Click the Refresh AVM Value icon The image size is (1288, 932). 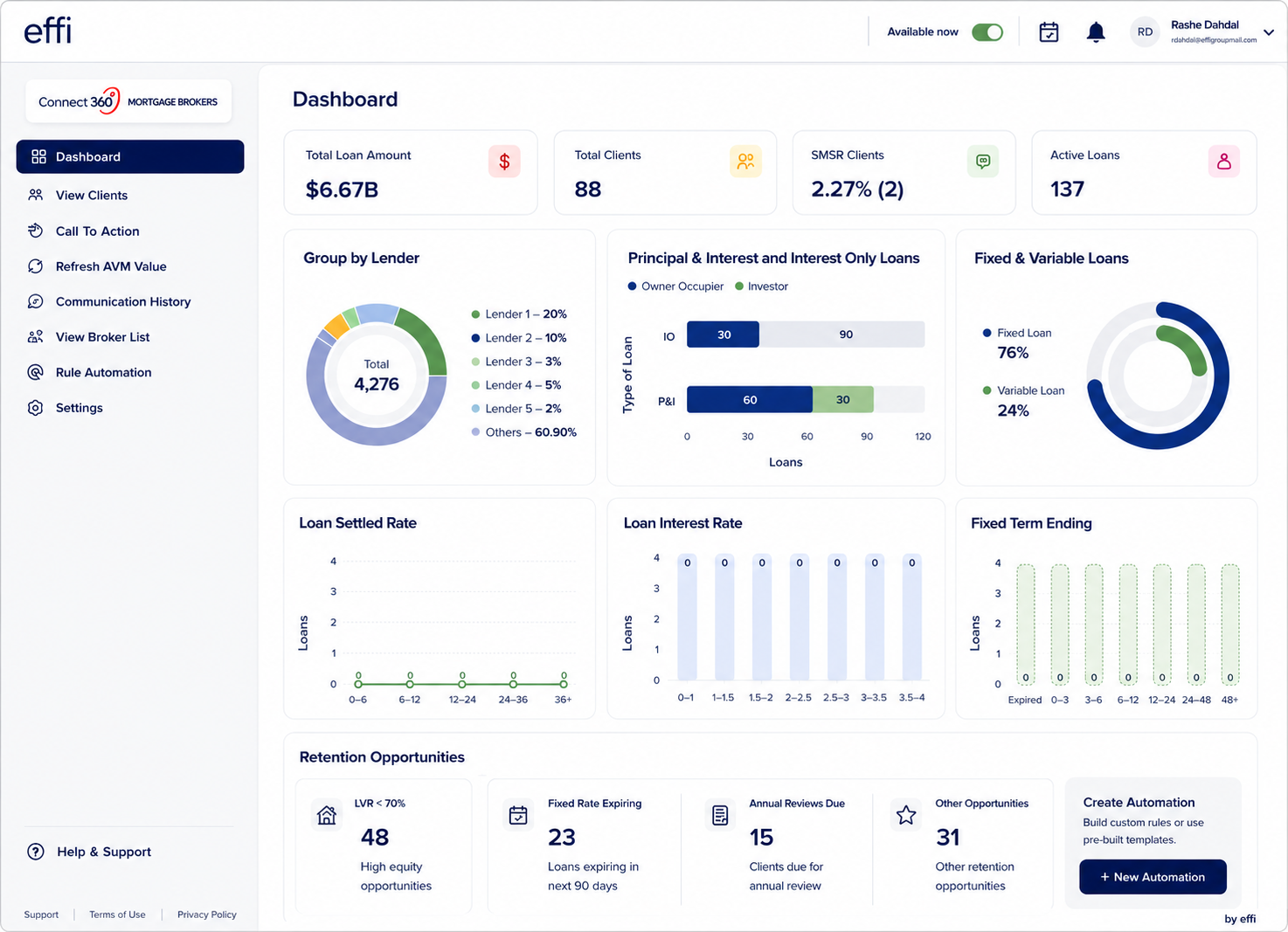pyautogui.click(x=36, y=266)
